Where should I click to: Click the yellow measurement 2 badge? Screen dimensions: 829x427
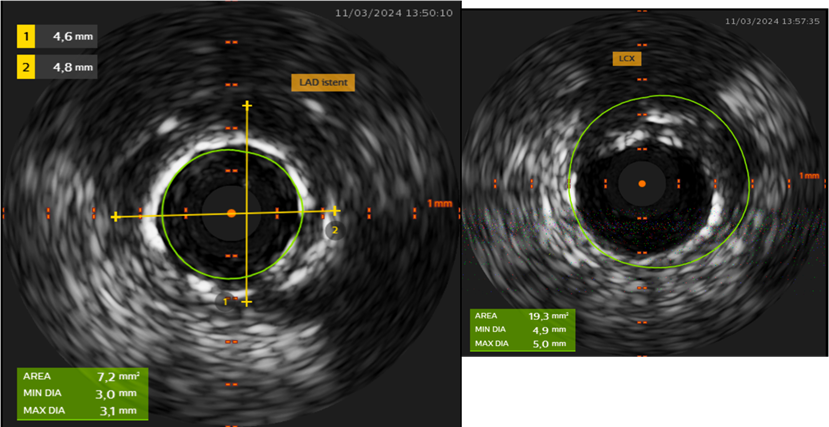[x=27, y=67]
